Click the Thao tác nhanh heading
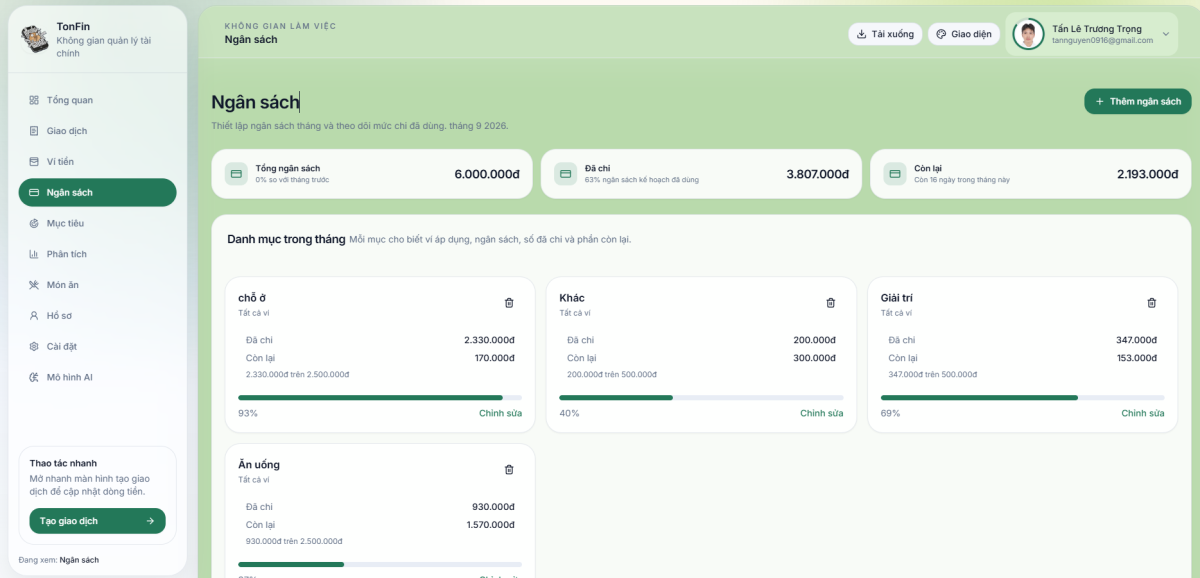Image resolution: width=1200 pixels, height=578 pixels. (63, 463)
